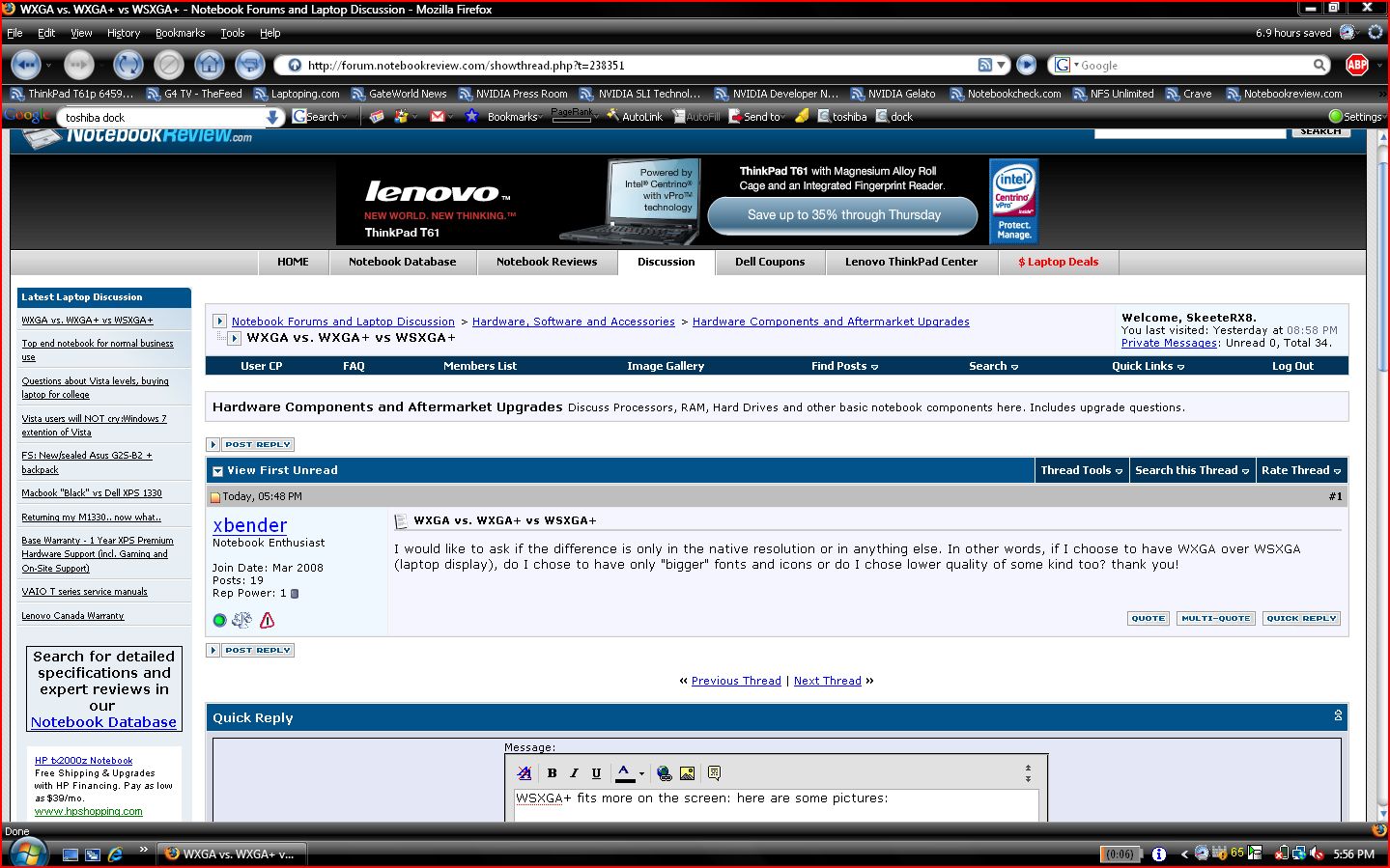The height and width of the screenshot is (868, 1390).
Task: Click the Stop loading icon
Action: (168, 65)
